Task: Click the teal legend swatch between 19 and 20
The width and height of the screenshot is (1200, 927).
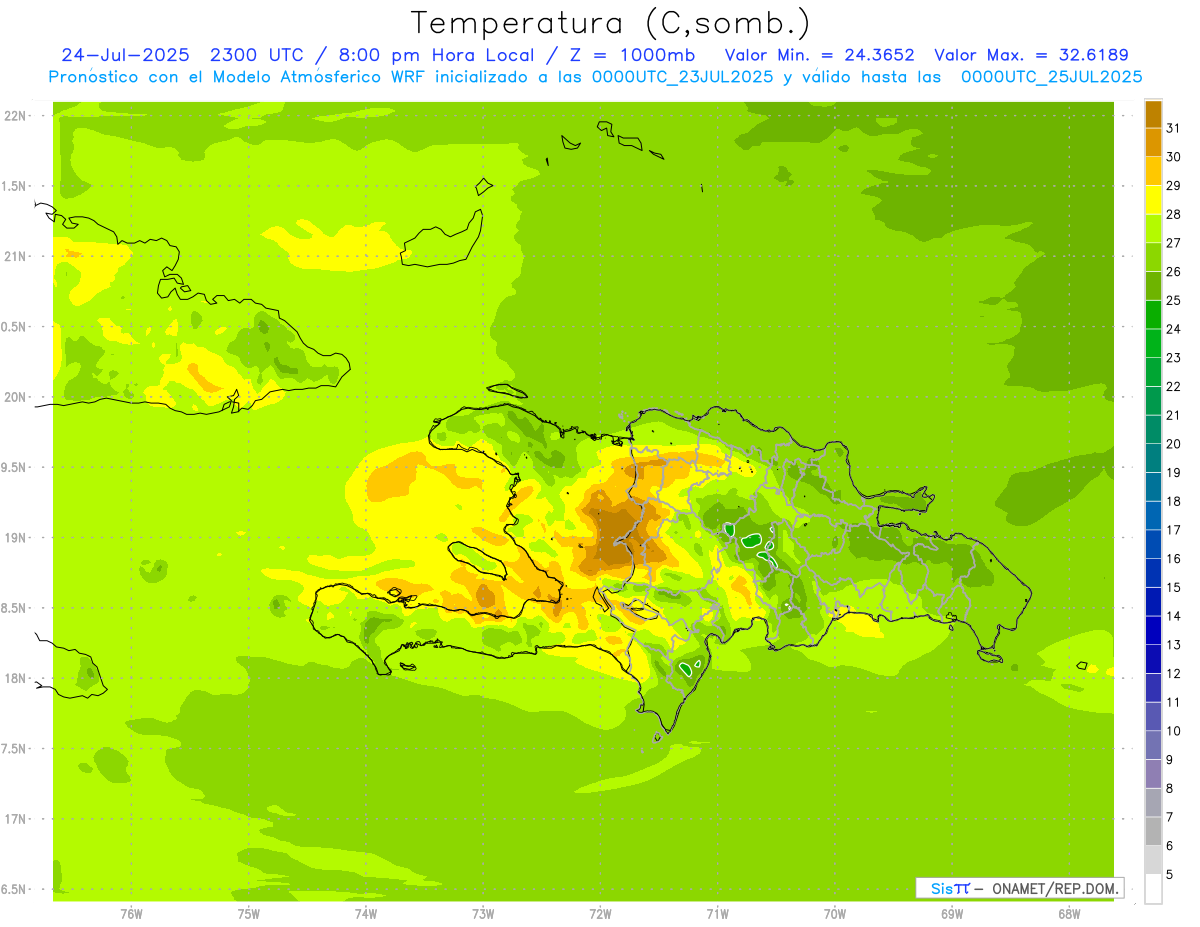Action: 1153,458
